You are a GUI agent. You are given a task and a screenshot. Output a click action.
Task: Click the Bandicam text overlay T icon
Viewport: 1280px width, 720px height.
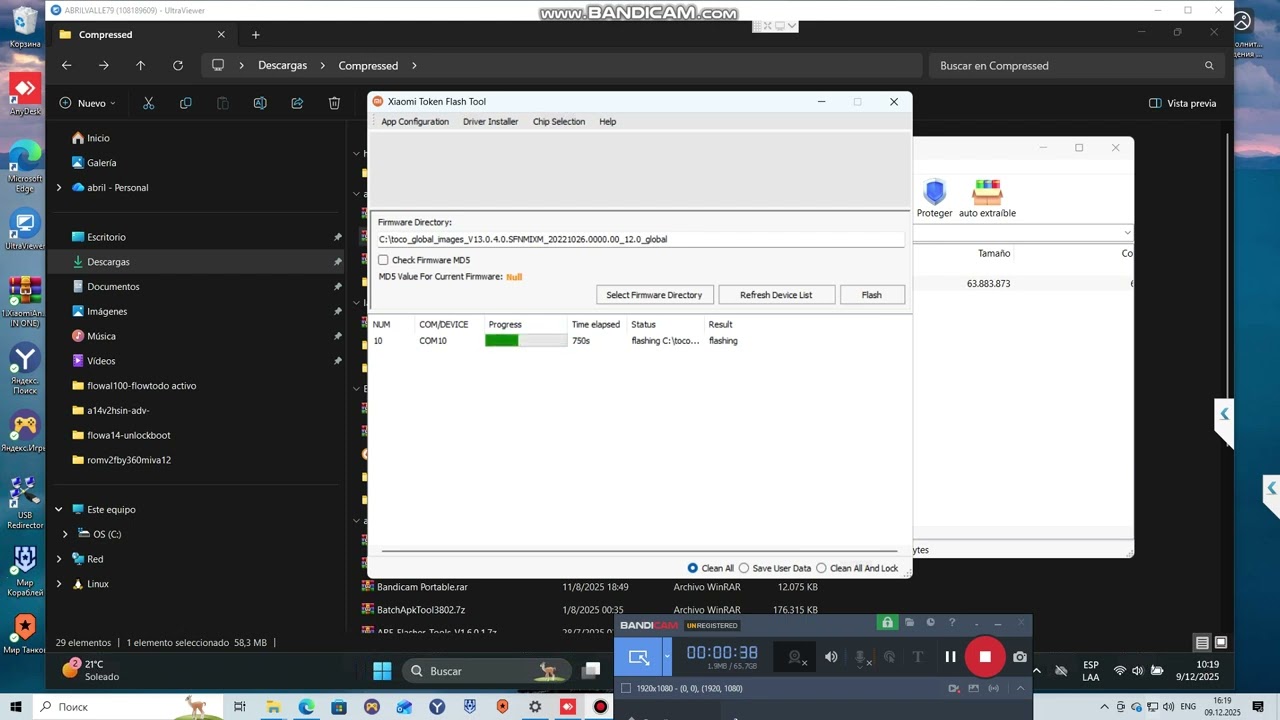point(917,657)
